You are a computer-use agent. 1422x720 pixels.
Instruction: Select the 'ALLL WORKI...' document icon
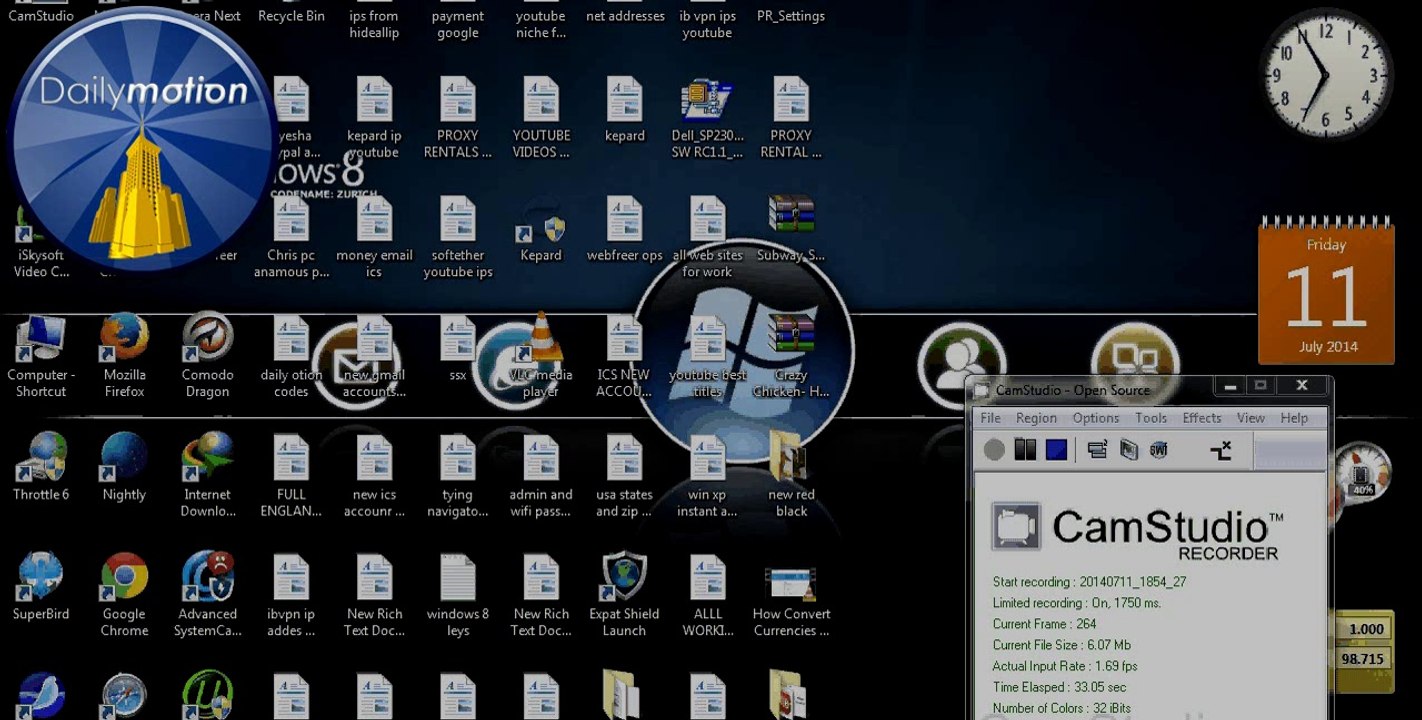pyautogui.click(x=708, y=595)
